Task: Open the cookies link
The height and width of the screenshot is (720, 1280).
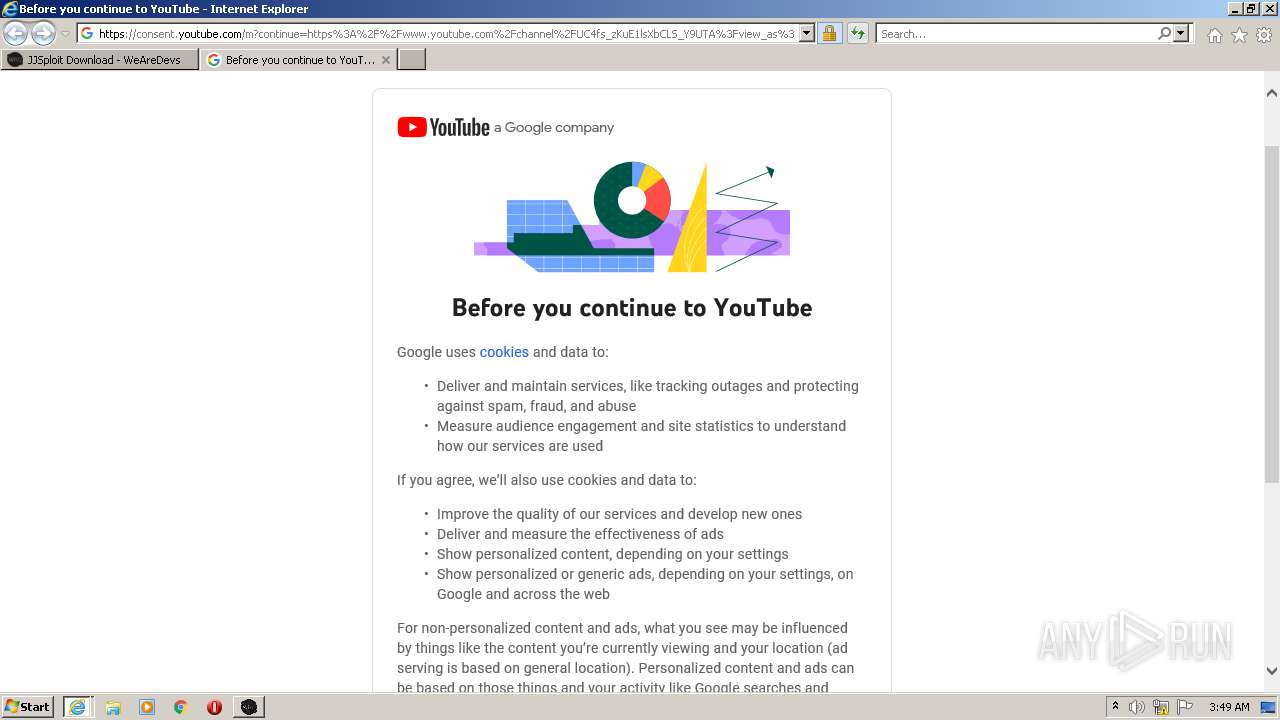Action: point(504,352)
